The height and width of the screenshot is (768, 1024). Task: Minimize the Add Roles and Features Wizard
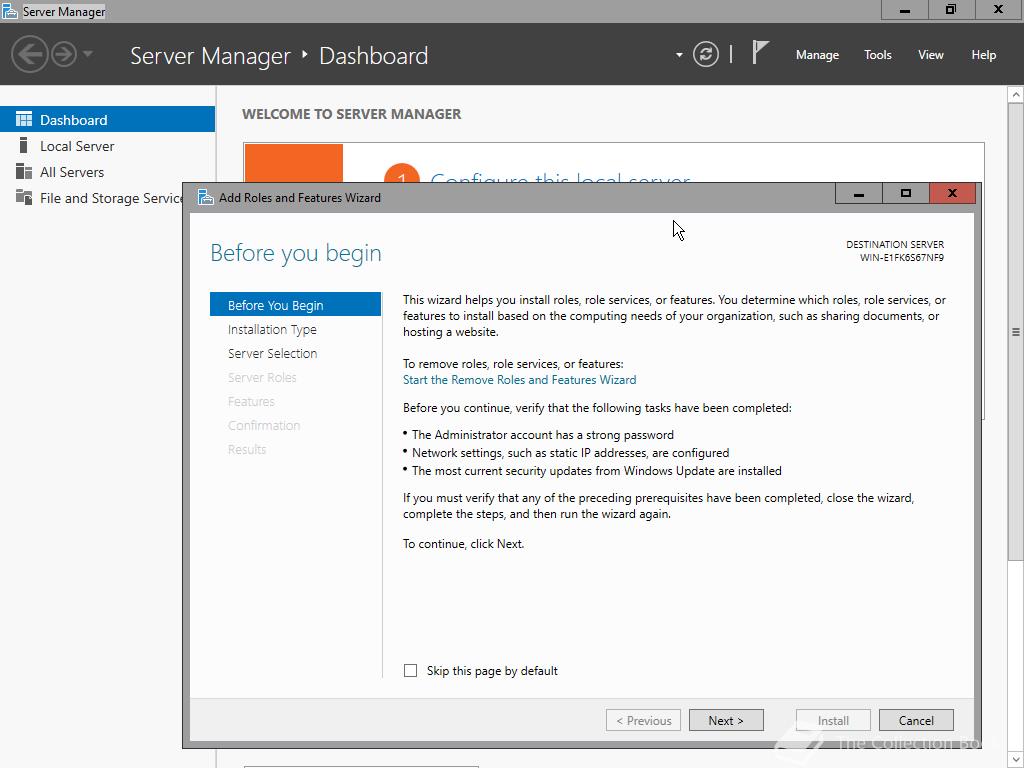pyautogui.click(x=859, y=194)
